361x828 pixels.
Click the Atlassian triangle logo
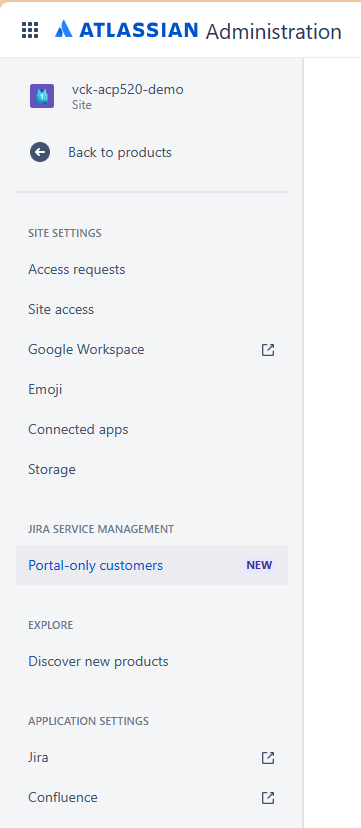coord(63,29)
